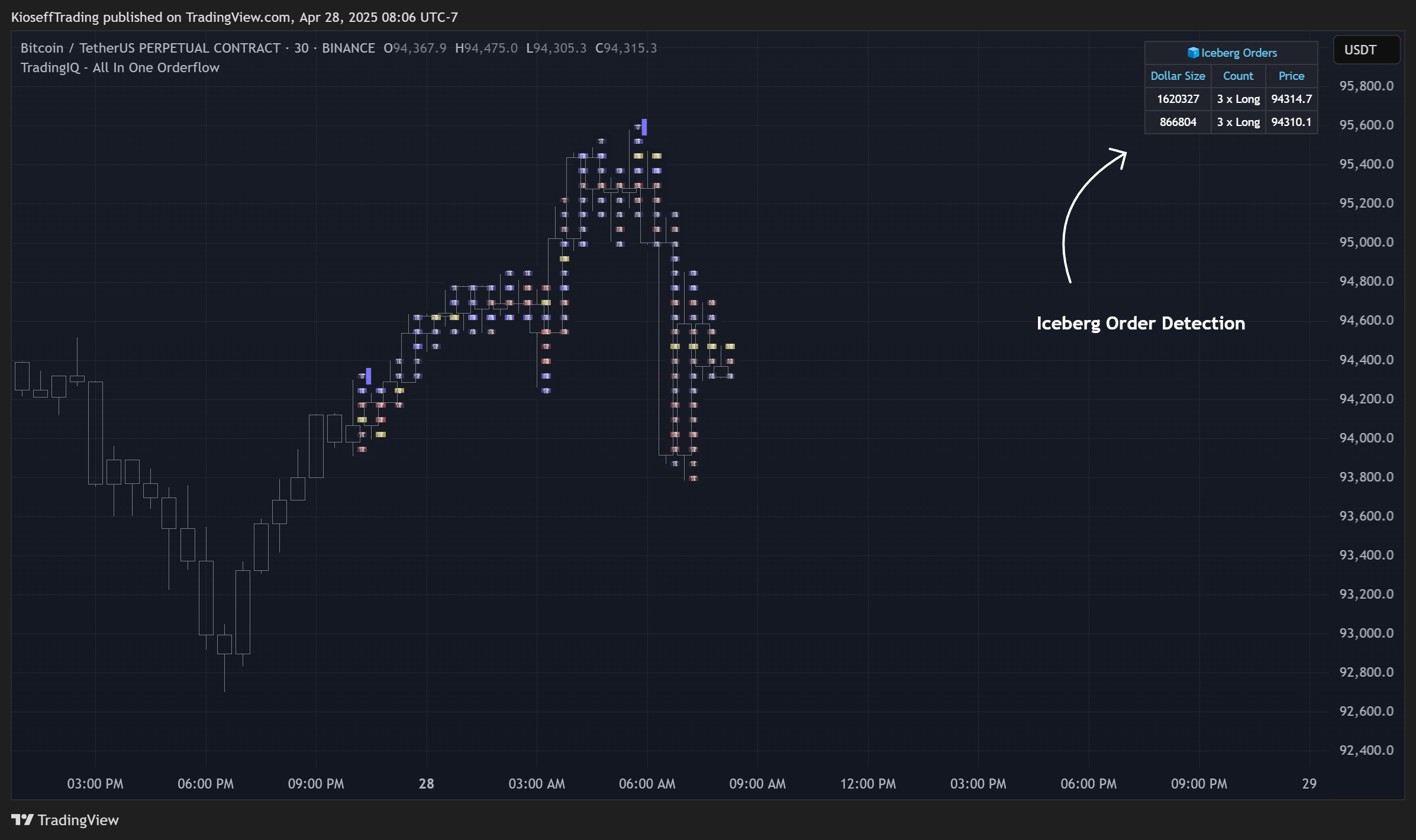Click the 94,400.0 price axis label

point(1366,360)
